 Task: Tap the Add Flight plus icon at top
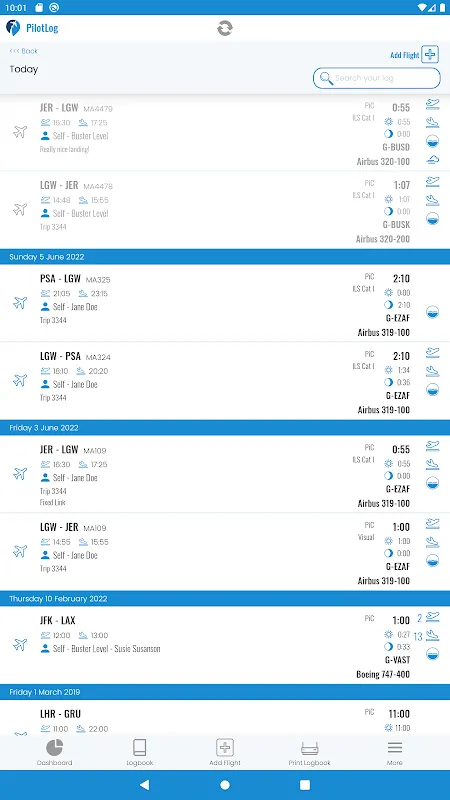pos(430,54)
